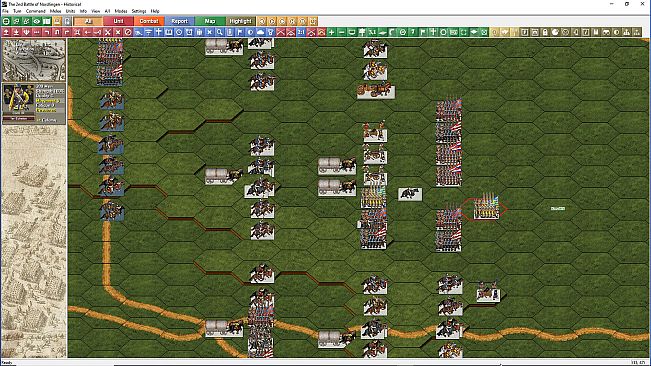This screenshot has width=651, height=366.
Task: Zoom out with the green minus icon
Action: click(342, 32)
